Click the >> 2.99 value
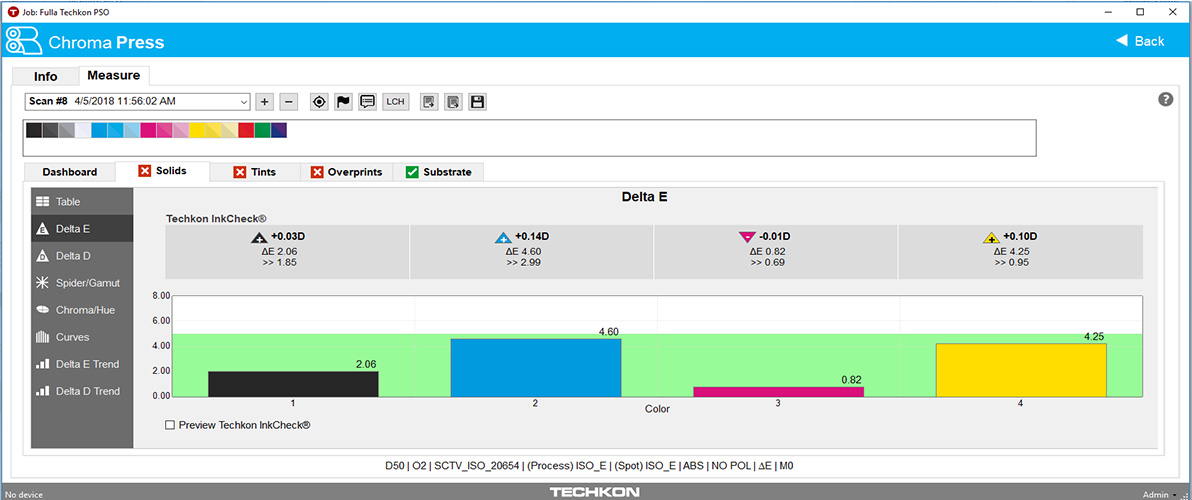Image resolution: width=1192 pixels, height=500 pixels. [x=524, y=262]
